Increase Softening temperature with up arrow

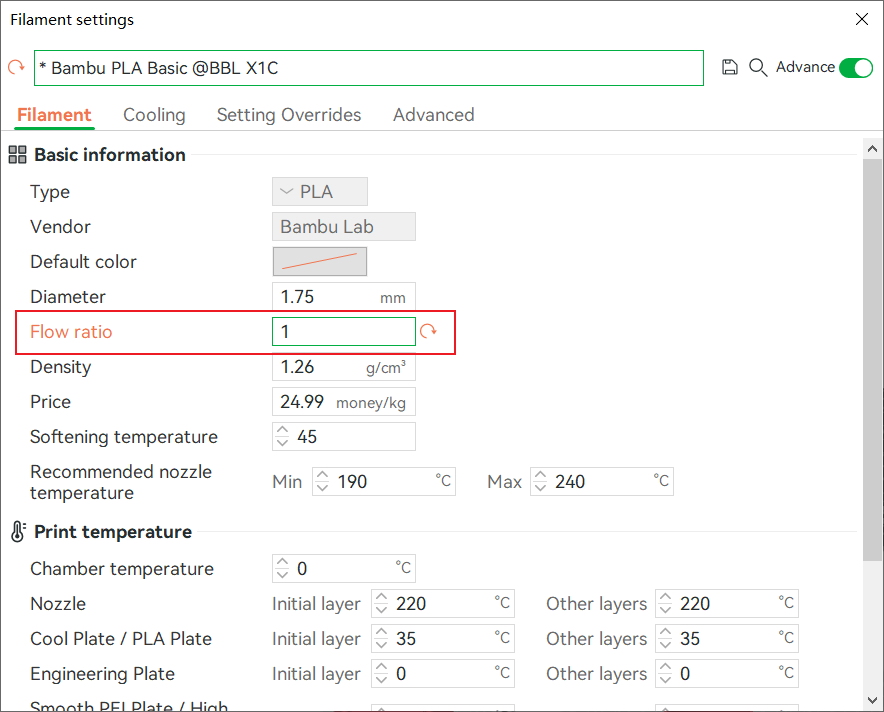point(282,431)
